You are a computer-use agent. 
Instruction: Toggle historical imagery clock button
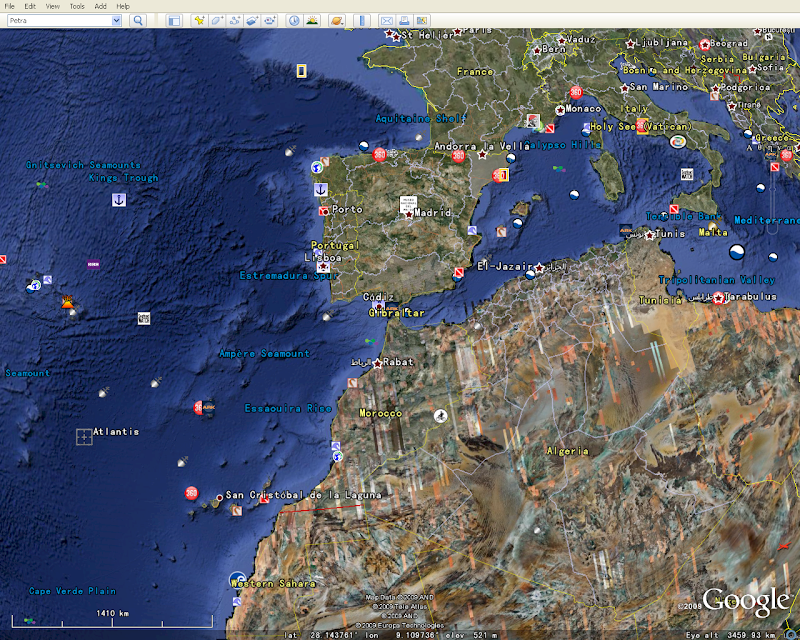(294, 20)
